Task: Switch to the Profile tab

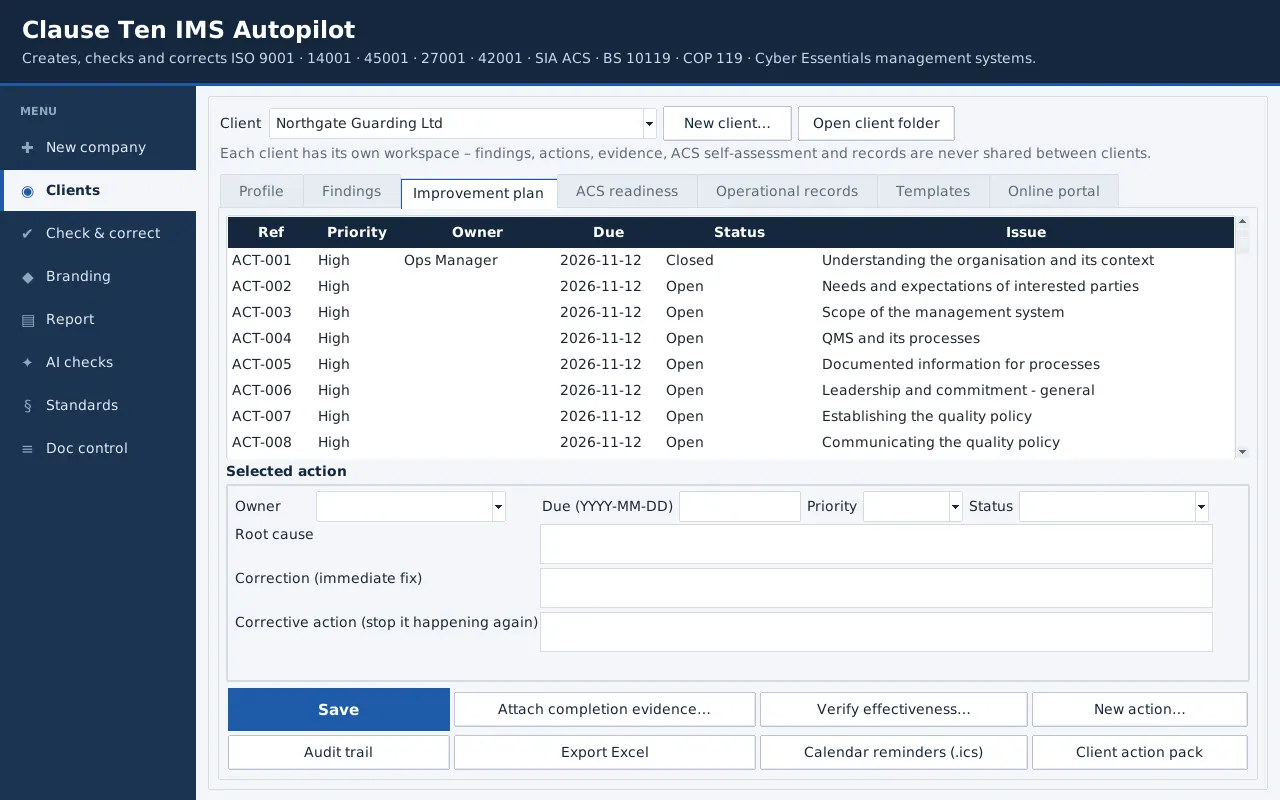Action: click(x=261, y=191)
